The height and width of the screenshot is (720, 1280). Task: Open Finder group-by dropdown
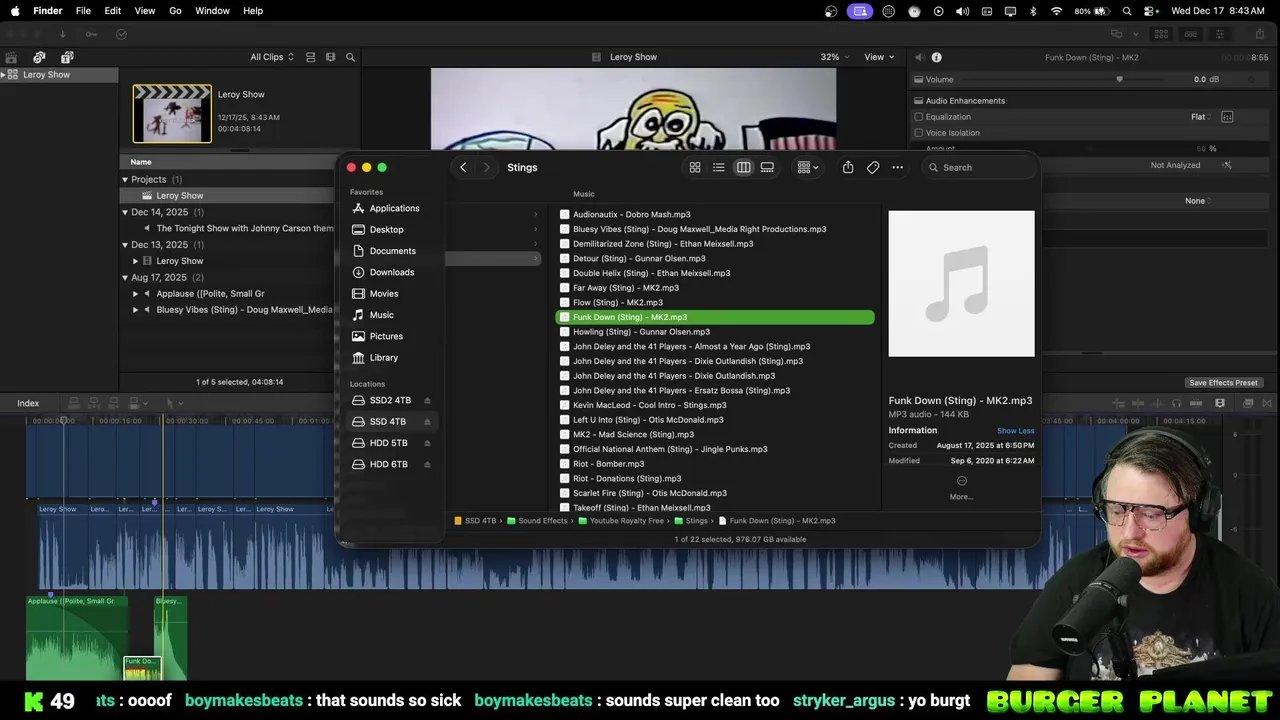[808, 167]
